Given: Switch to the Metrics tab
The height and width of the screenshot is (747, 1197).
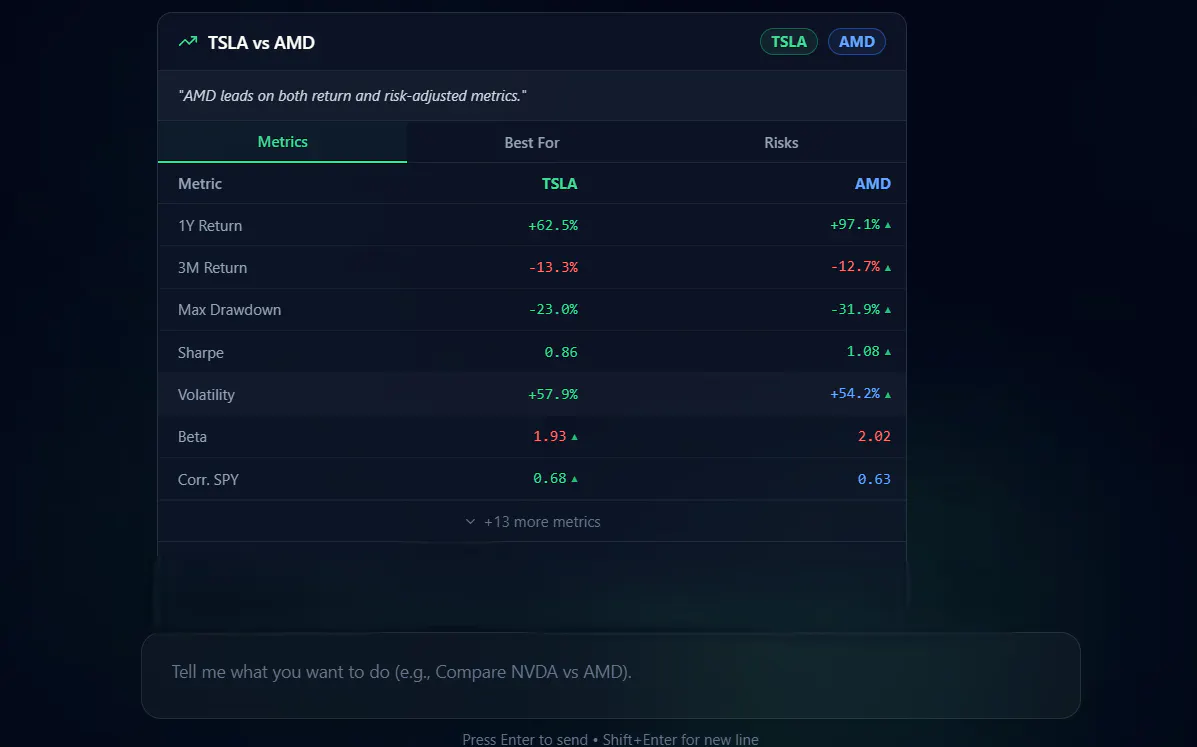Looking at the screenshot, I should pyautogui.click(x=282, y=142).
